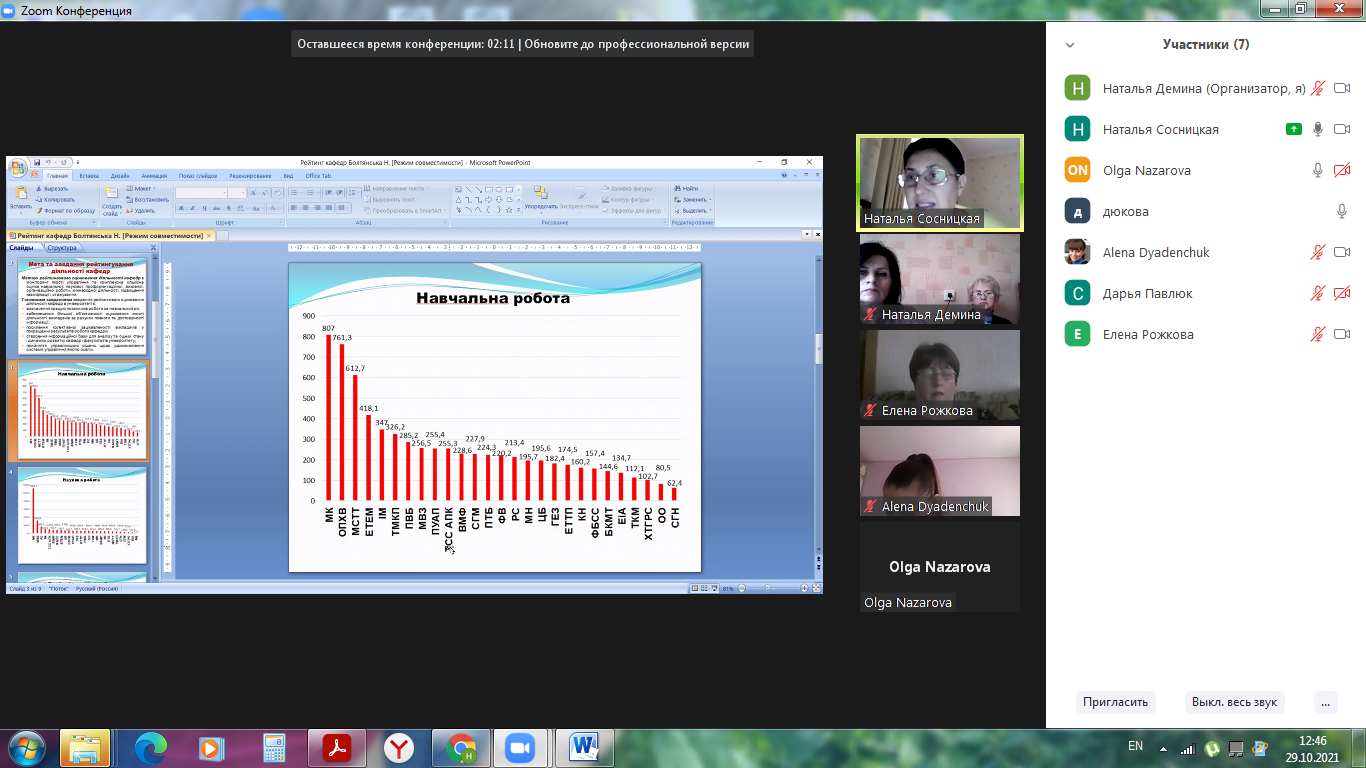Click Елена Рожкова's muted microphone icon
Screen dimensions: 1366x768
tap(1318, 334)
